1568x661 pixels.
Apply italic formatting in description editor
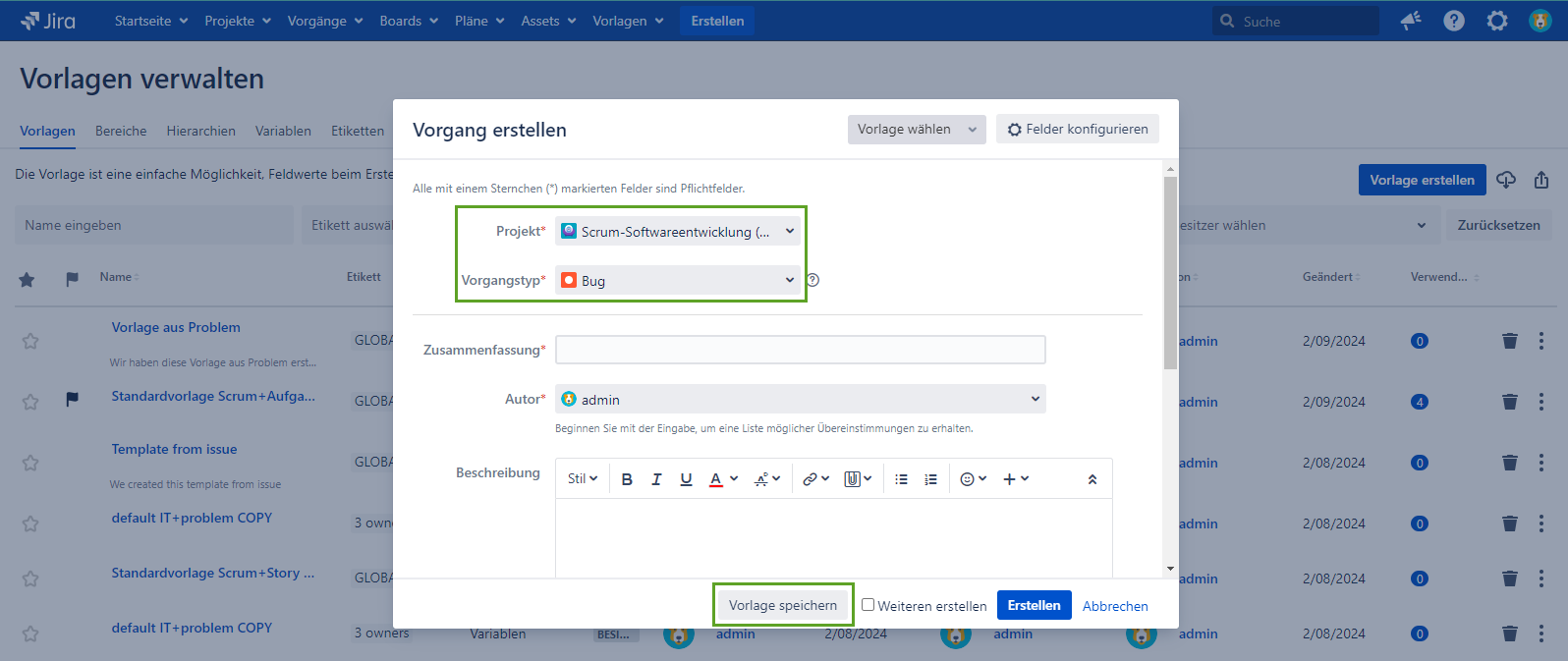pyautogui.click(x=656, y=479)
